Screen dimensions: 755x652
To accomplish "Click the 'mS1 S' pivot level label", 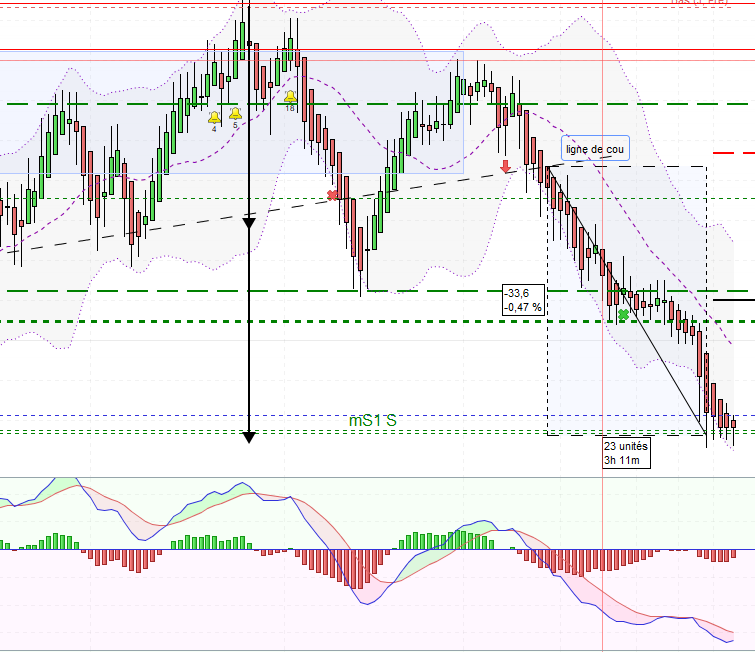I will [373, 420].
